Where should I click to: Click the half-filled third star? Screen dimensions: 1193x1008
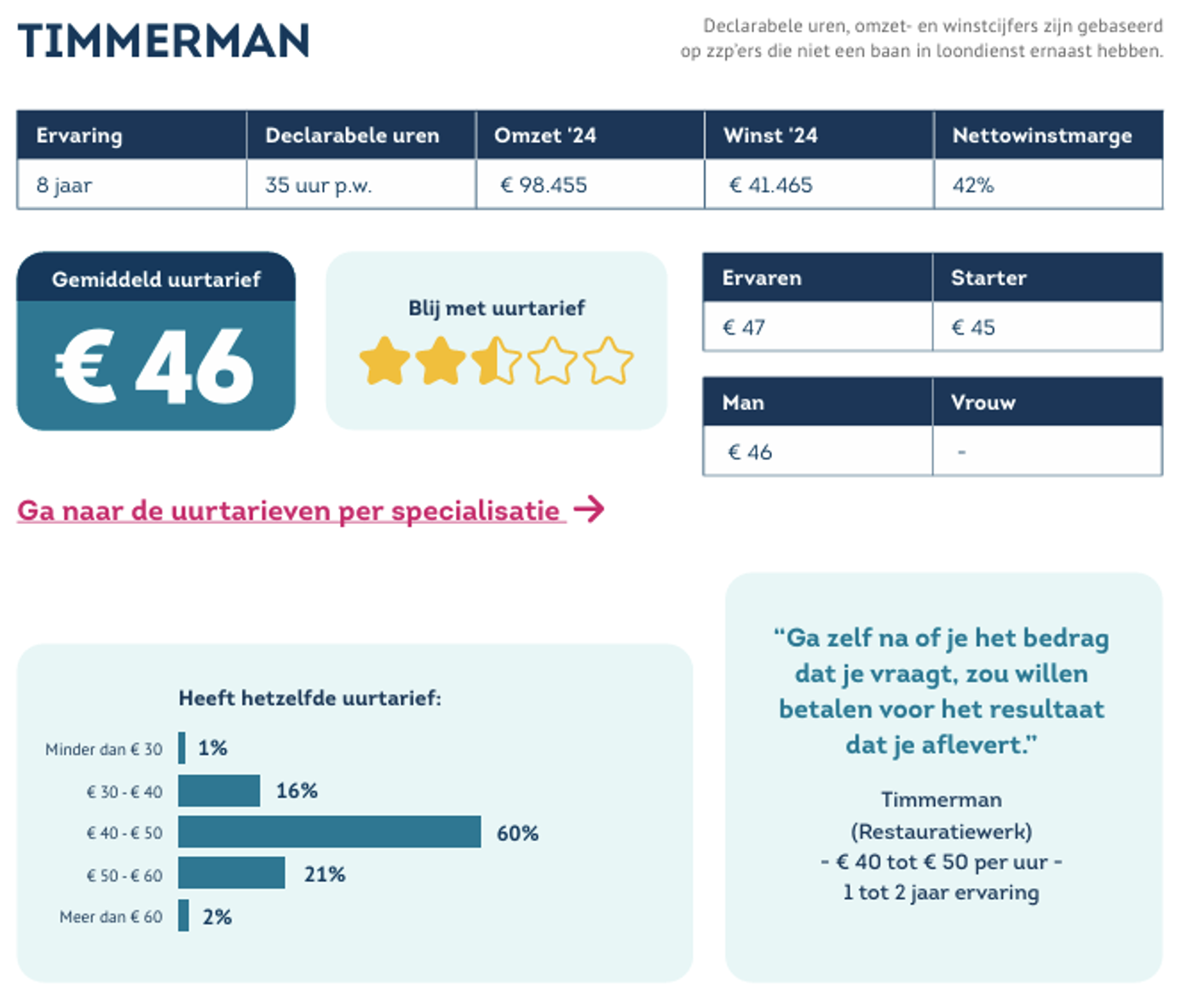point(496,361)
